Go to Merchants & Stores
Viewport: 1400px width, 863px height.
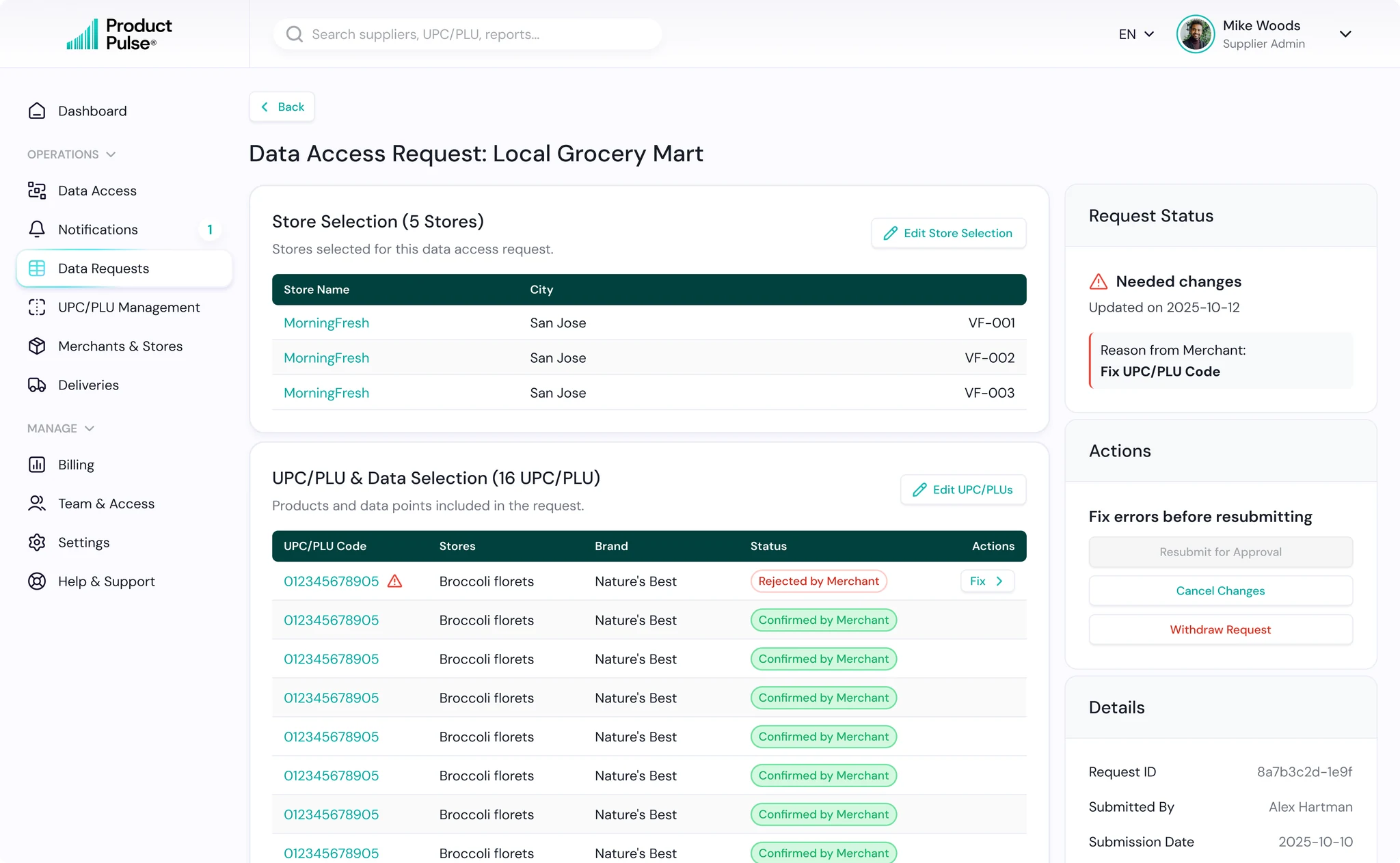124,346
